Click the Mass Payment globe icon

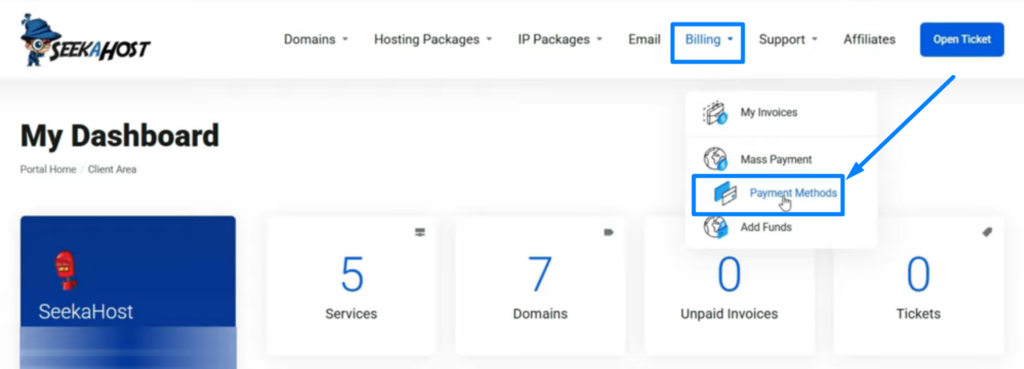(x=715, y=159)
